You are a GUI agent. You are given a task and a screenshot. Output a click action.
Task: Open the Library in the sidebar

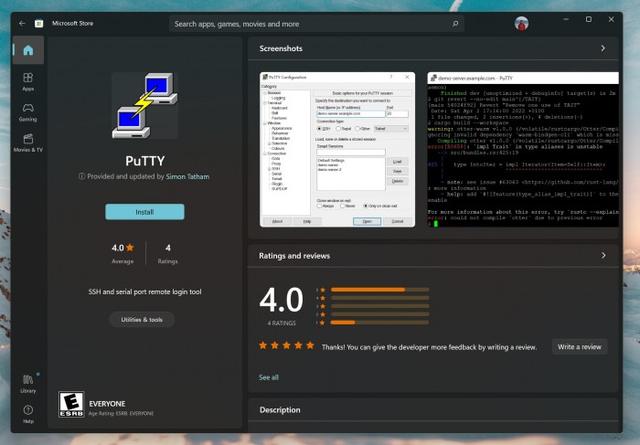coord(28,384)
